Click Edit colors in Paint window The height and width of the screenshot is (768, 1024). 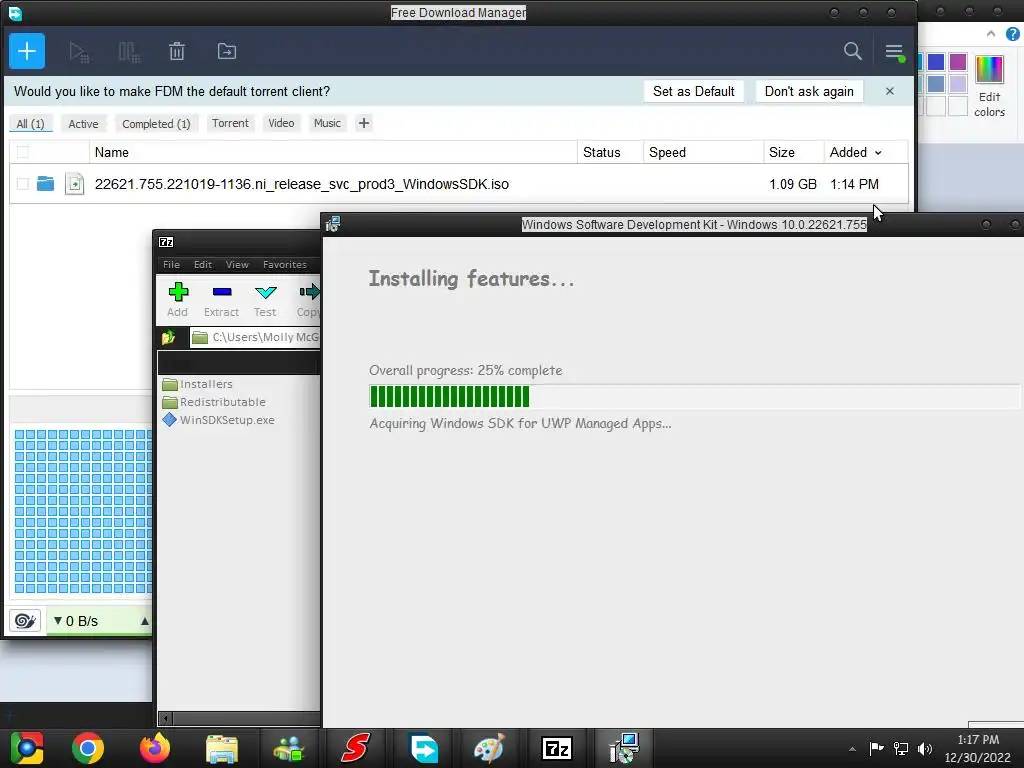(x=989, y=86)
